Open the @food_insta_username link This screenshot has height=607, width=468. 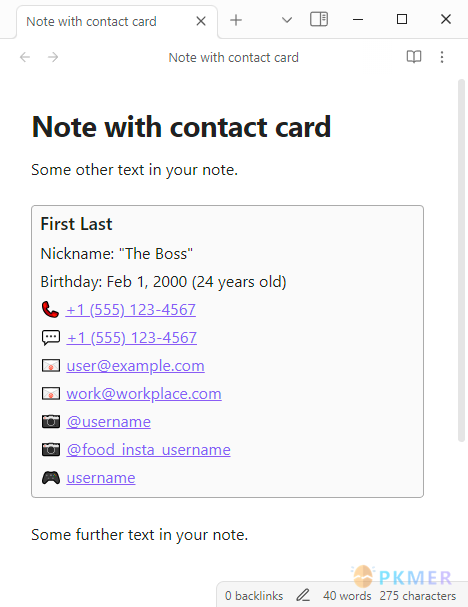[148, 450]
